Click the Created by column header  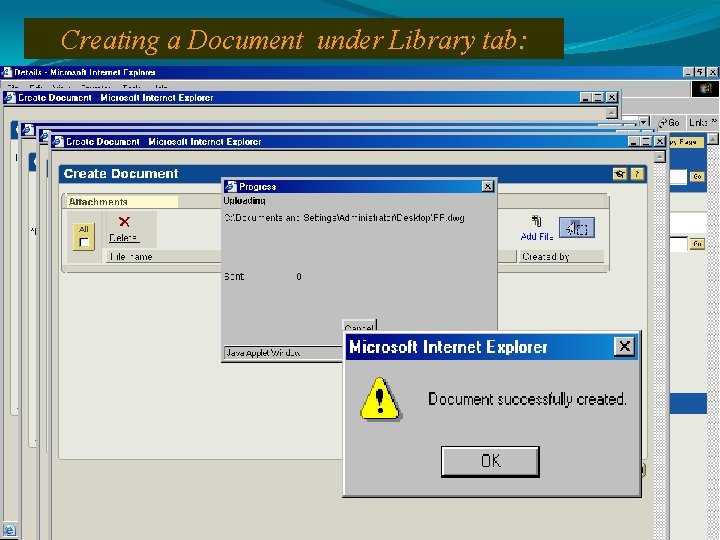[561, 257]
